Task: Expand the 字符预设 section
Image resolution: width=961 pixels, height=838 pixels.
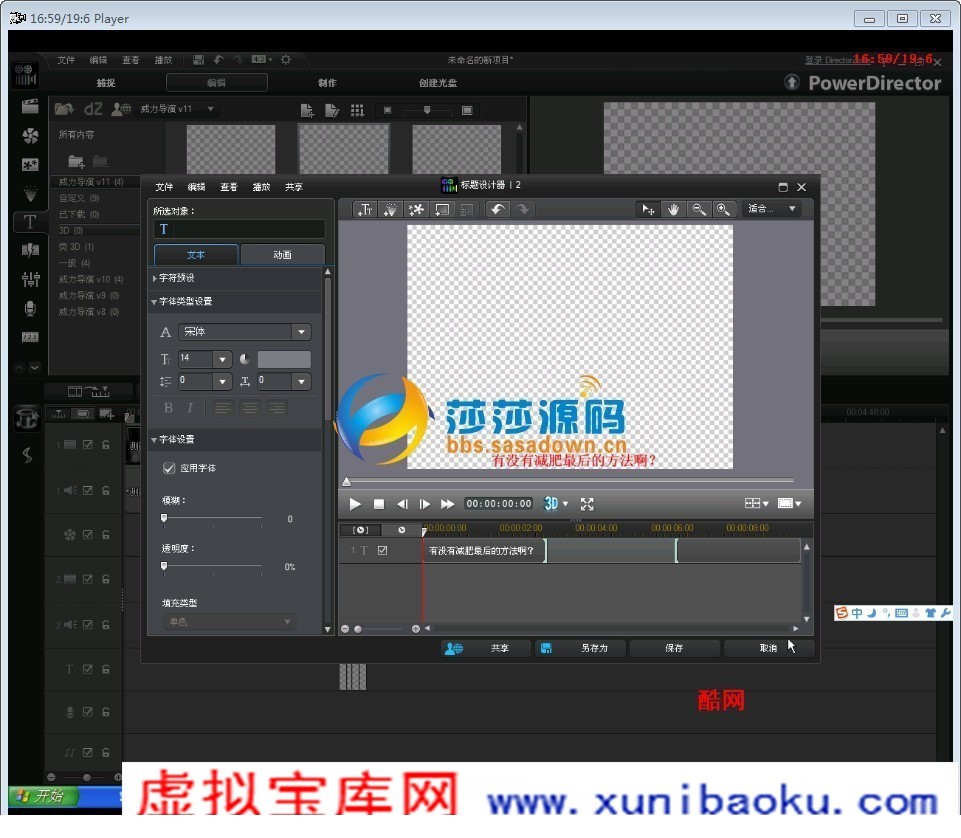Action: (154, 278)
